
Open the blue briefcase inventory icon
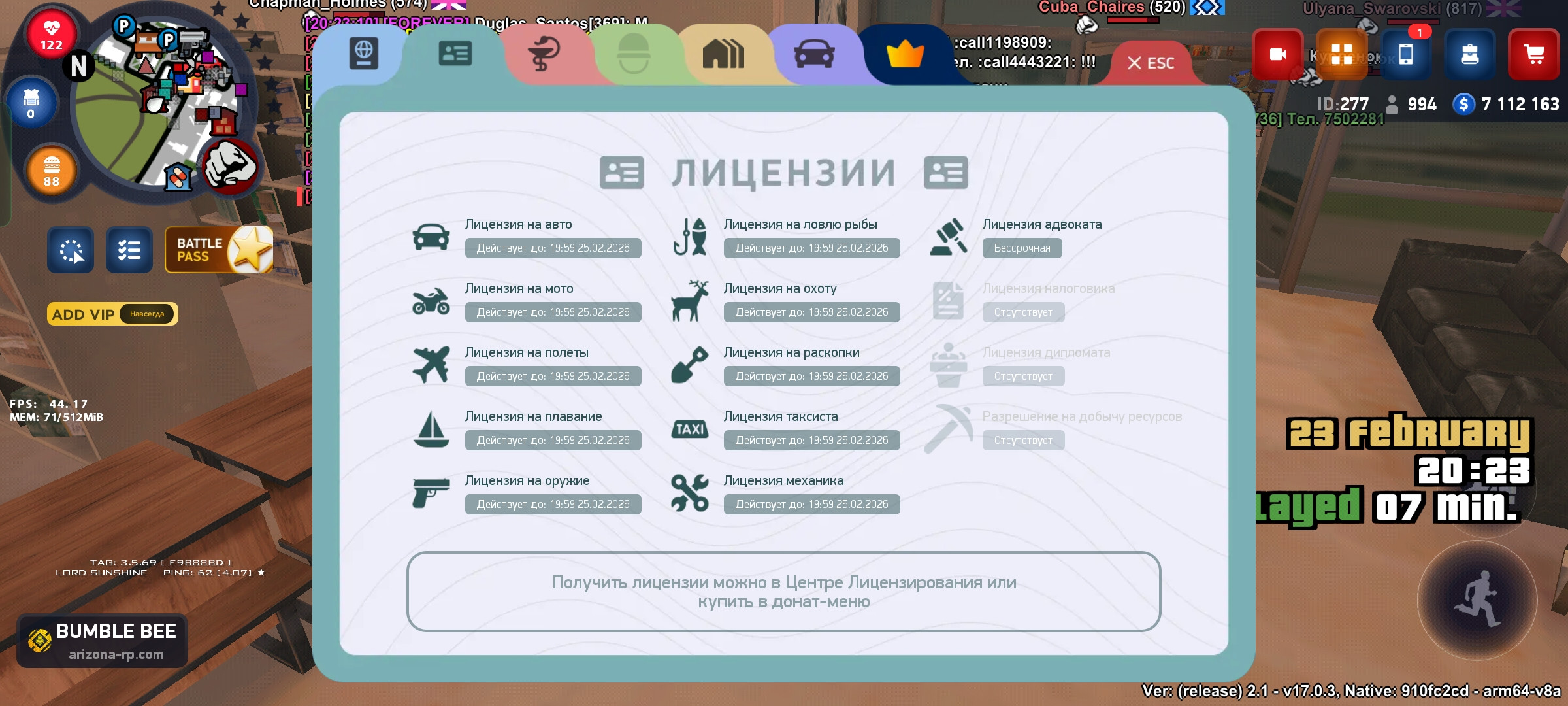click(1470, 54)
